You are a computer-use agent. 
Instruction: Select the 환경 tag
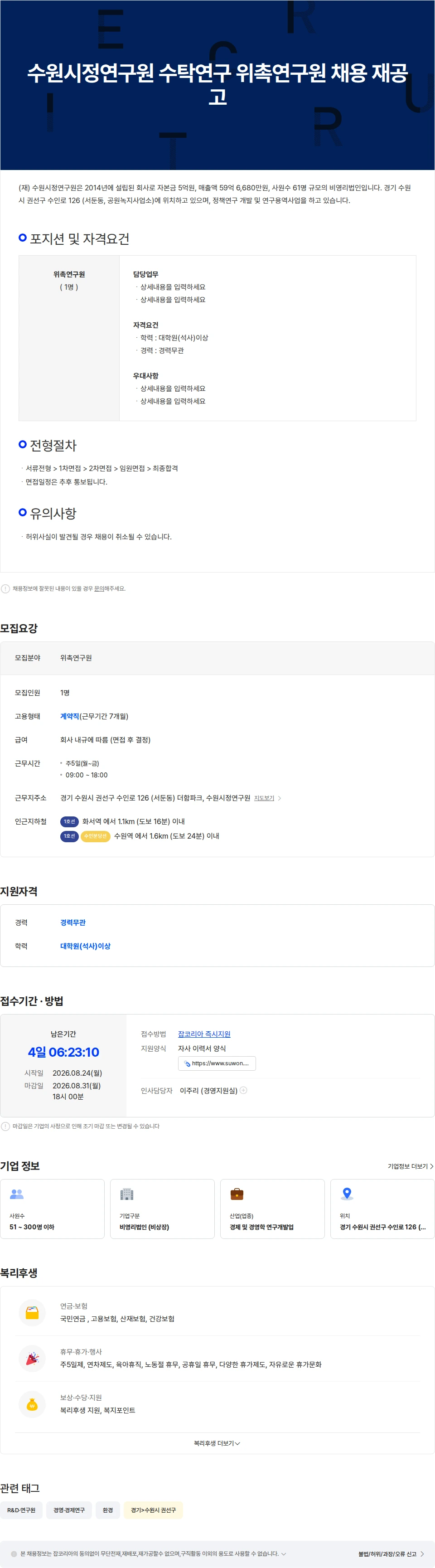click(108, 1510)
